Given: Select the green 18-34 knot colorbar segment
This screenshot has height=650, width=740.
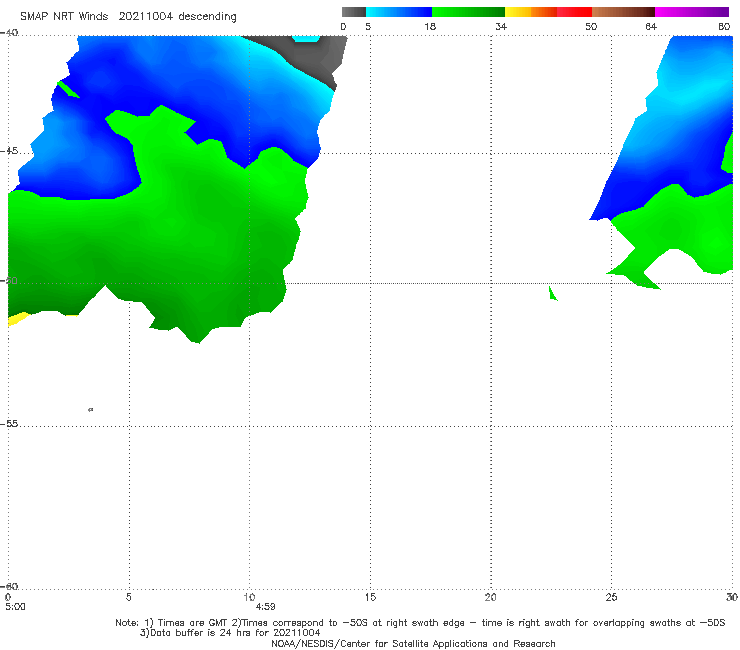Looking at the screenshot, I should [x=468, y=12].
